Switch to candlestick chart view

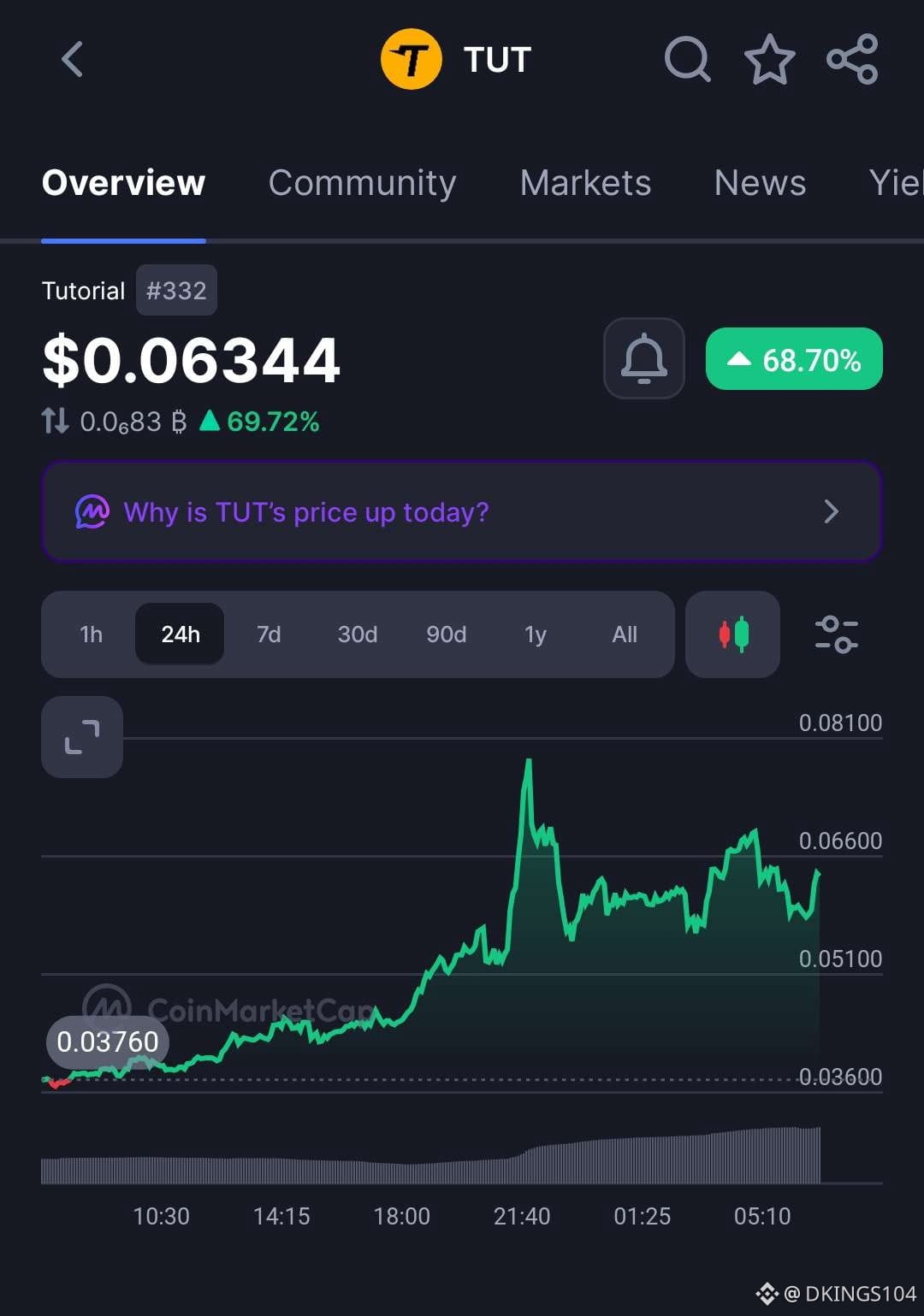[x=733, y=634]
